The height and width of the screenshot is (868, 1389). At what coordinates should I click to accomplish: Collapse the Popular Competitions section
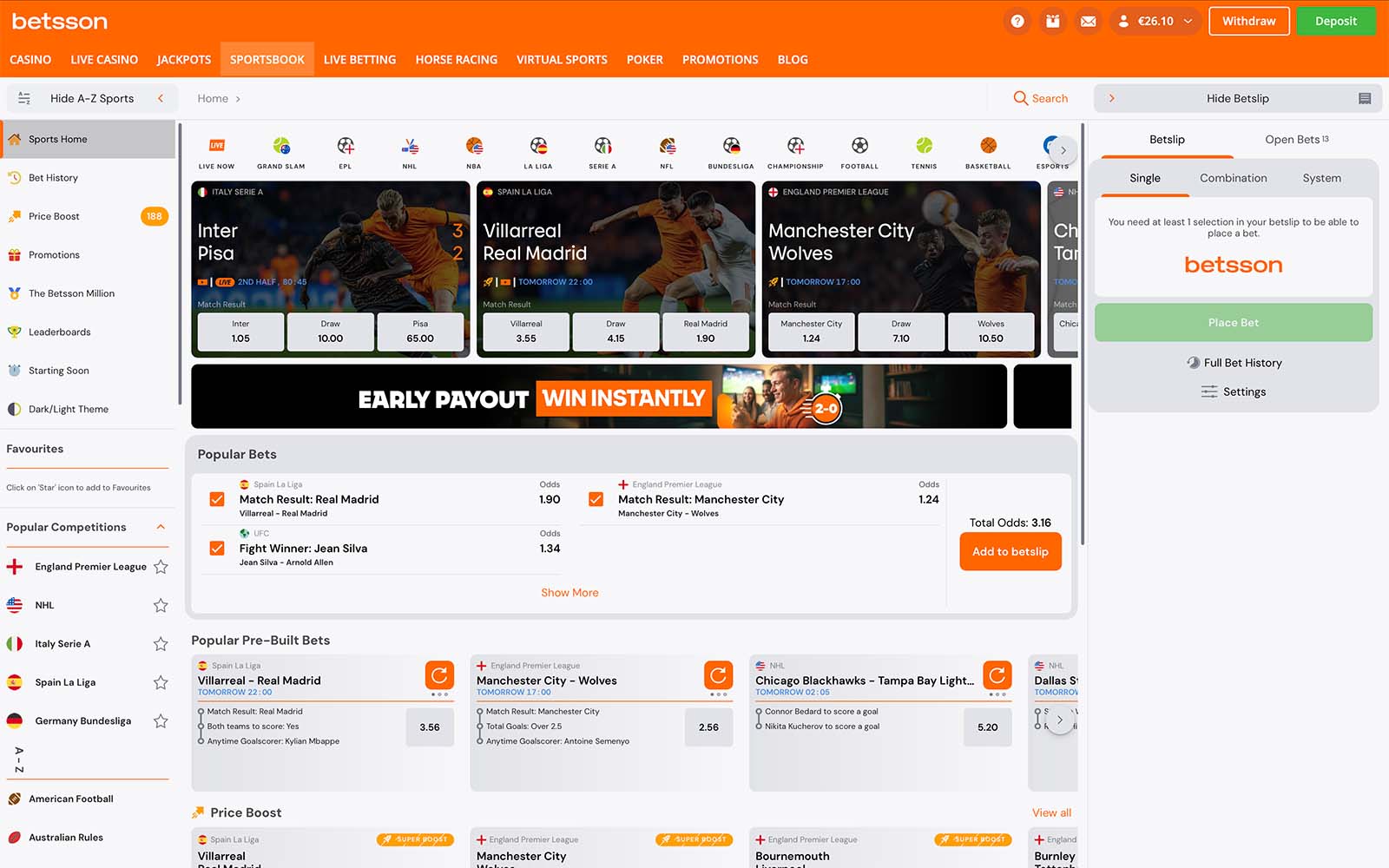click(x=161, y=527)
